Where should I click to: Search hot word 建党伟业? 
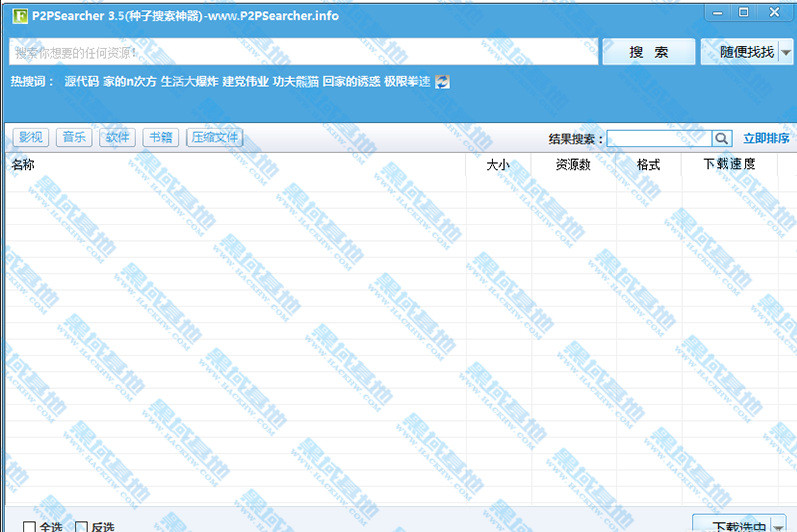click(x=246, y=81)
